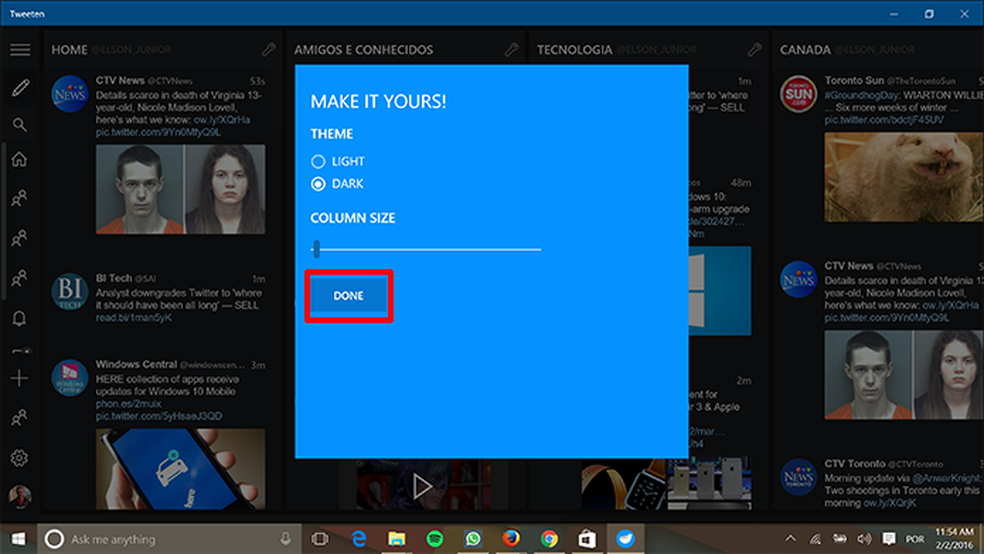Open Spotify from the taskbar
Screen dimensions: 984x554
[x=434, y=539]
